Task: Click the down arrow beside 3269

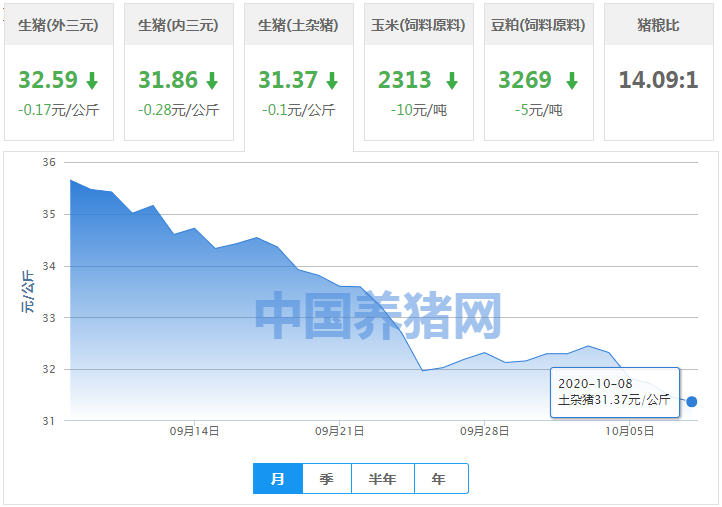Action: coord(571,81)
